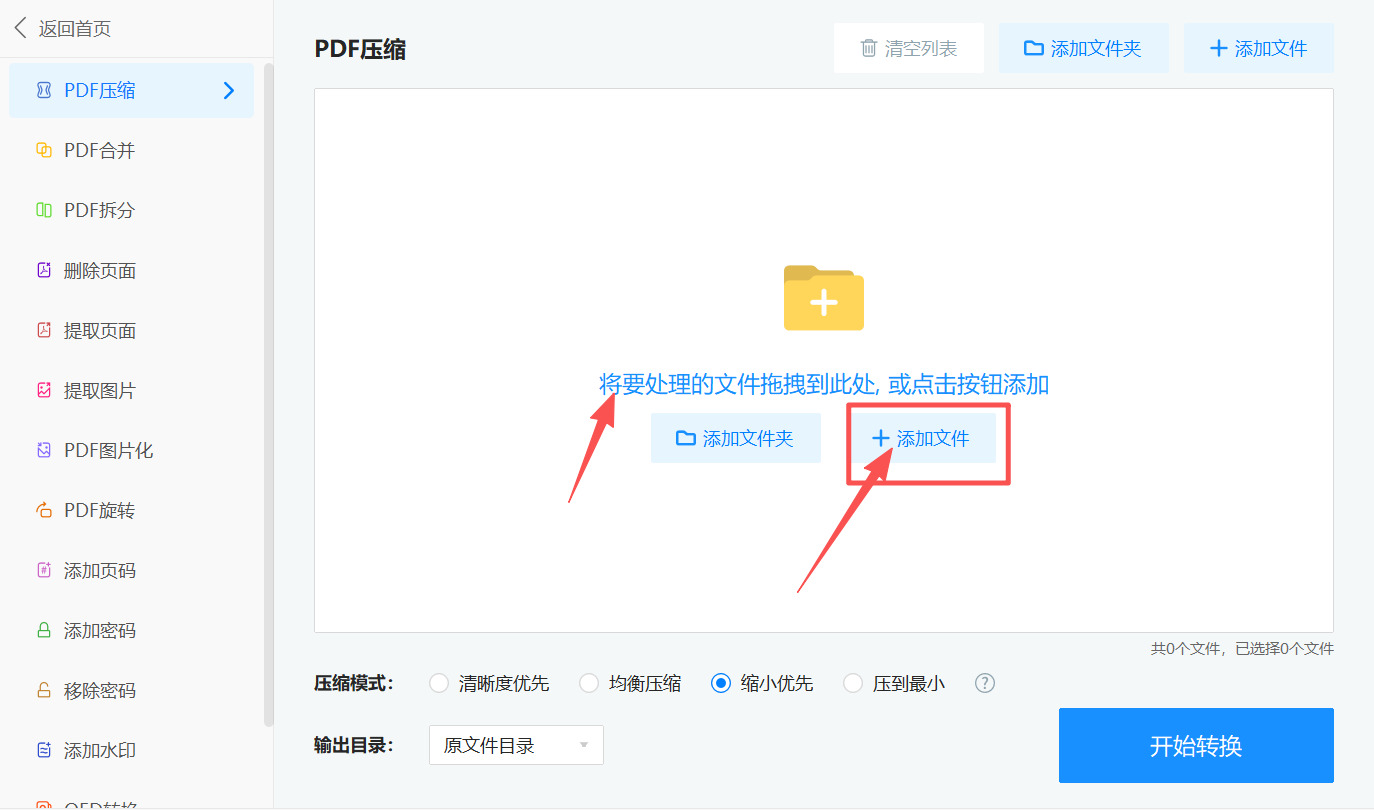
Task: Open 添加水印 in the sidebar
Action: click(131, 750)
